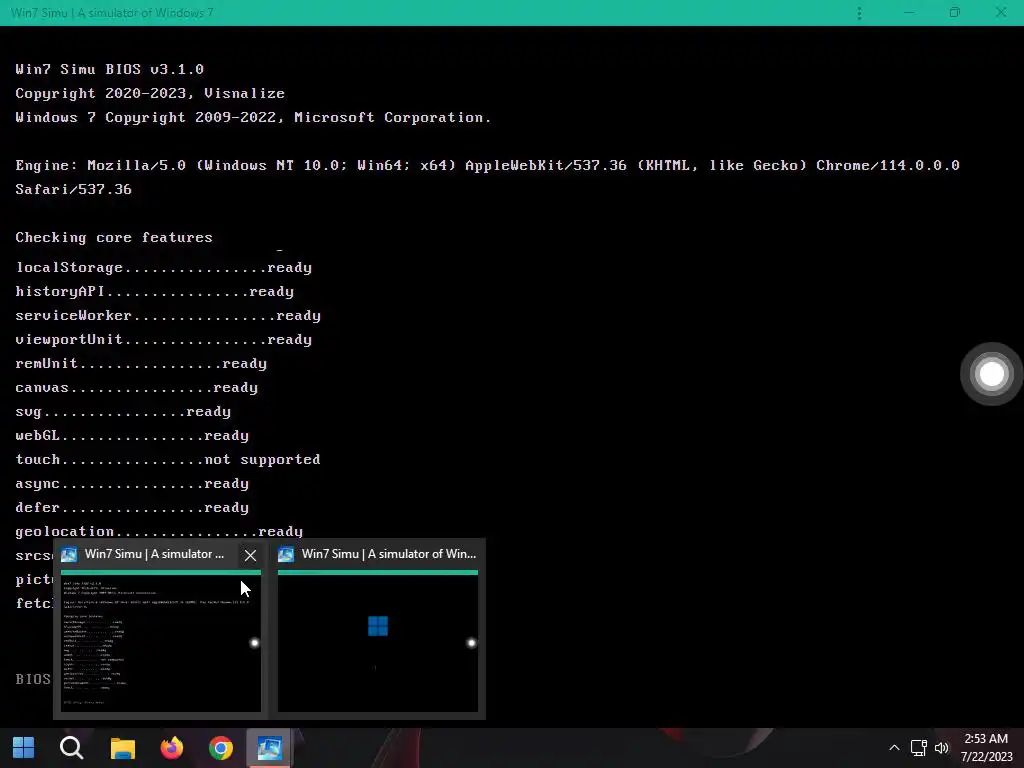Image resolution: width=1024 pixels, height=768 pixels.
Task: Click the 'Checking core features' heading text
Action: point(114,237)
